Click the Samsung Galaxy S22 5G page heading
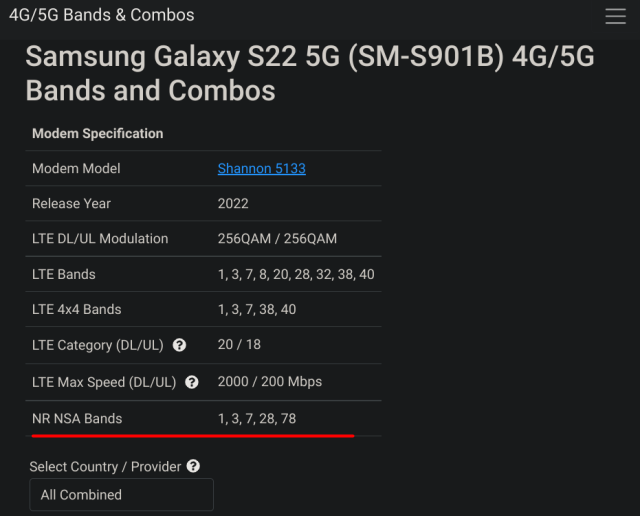640x516 pixels. click(310, 73)
